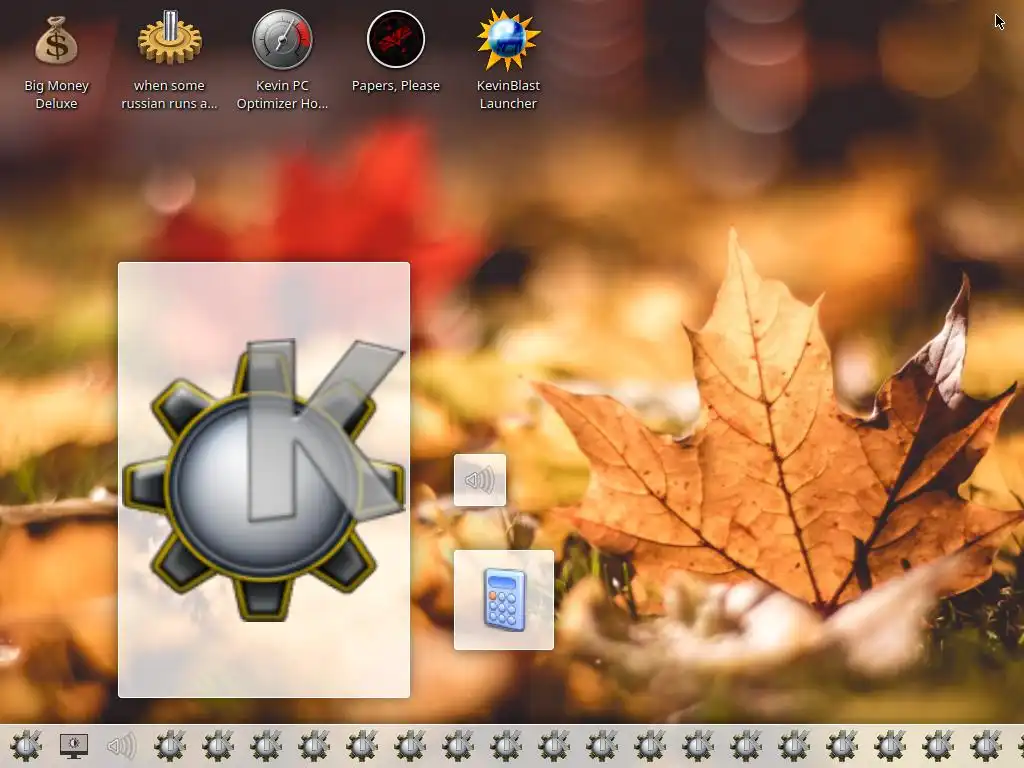Click the faded speaker icon in bottom panel
Viewport: 1024px width, 768px height.
121,746
